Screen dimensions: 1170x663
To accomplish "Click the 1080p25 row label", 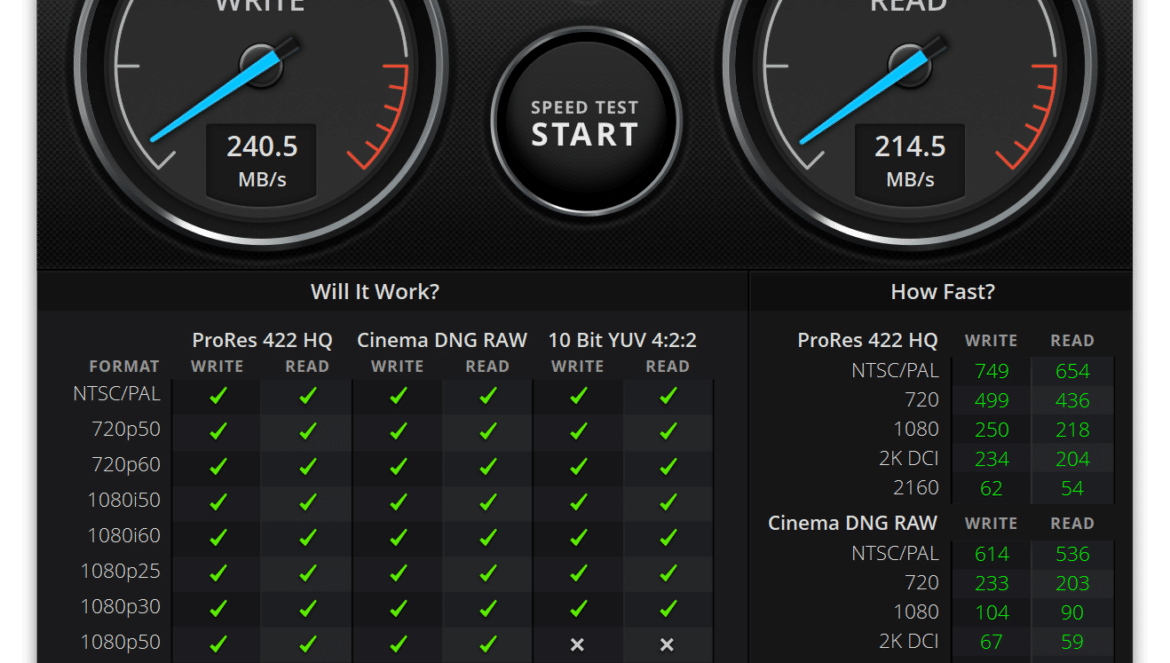I will coord(120,571).
